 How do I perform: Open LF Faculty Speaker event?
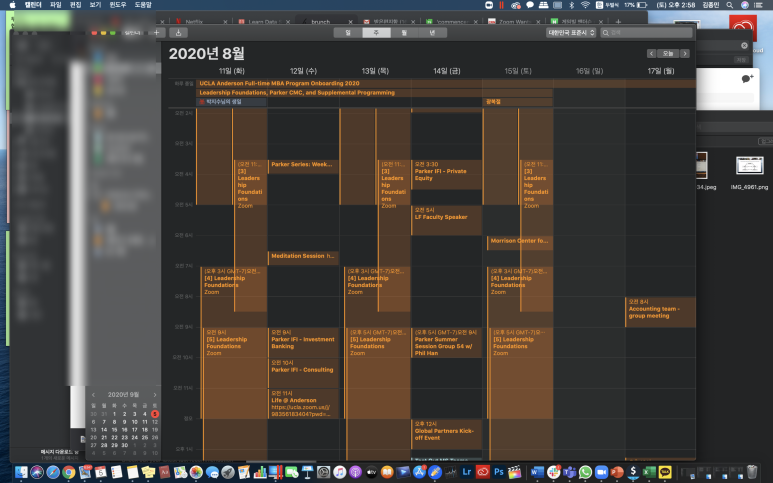coord(446,220)
